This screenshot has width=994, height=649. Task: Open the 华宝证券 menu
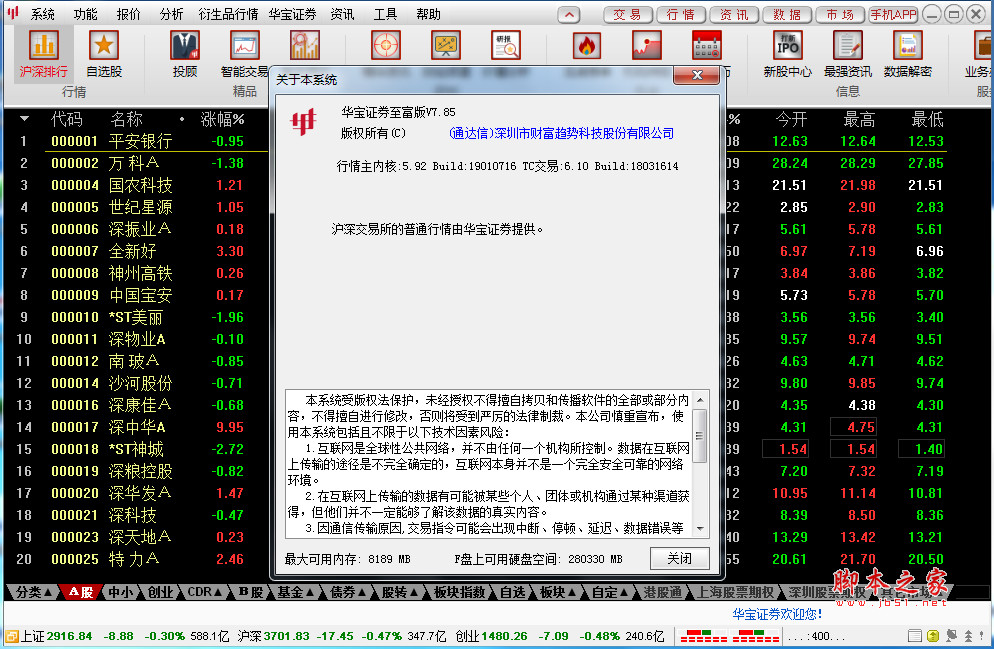point(292,14)
